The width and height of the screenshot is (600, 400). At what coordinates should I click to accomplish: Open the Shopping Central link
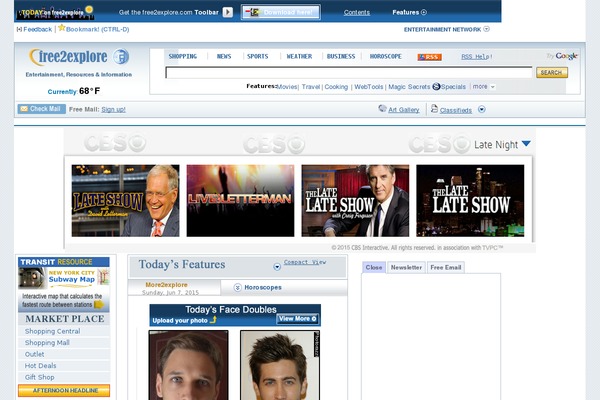click(52, 331)
